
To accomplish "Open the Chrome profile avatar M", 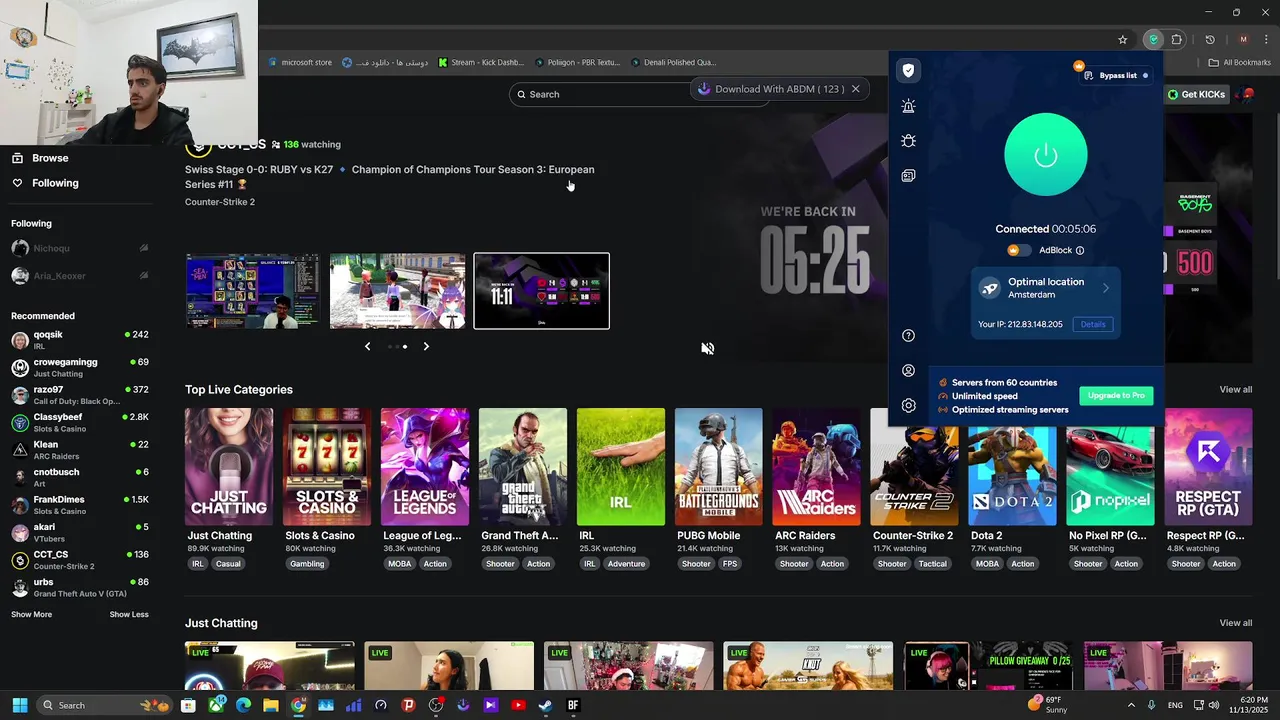I will tap(1243, 40).
